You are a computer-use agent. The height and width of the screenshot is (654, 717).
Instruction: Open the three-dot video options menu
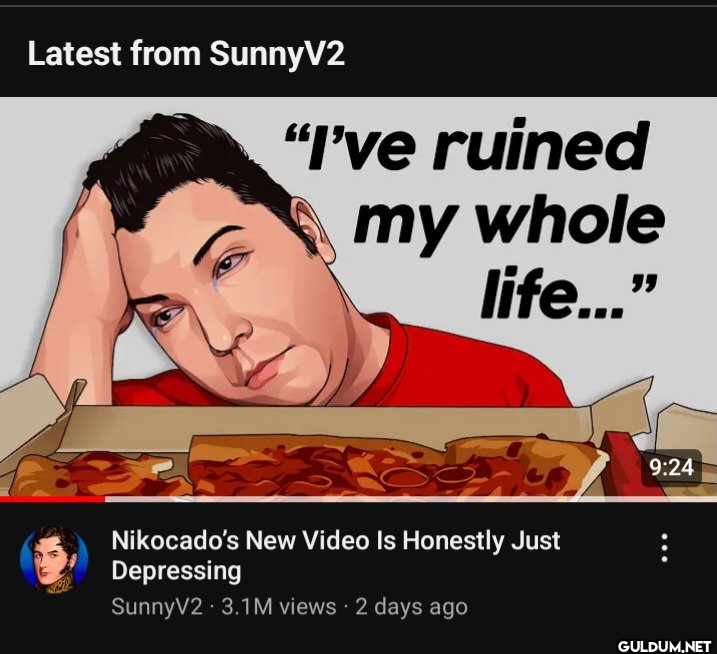(665, 547)
